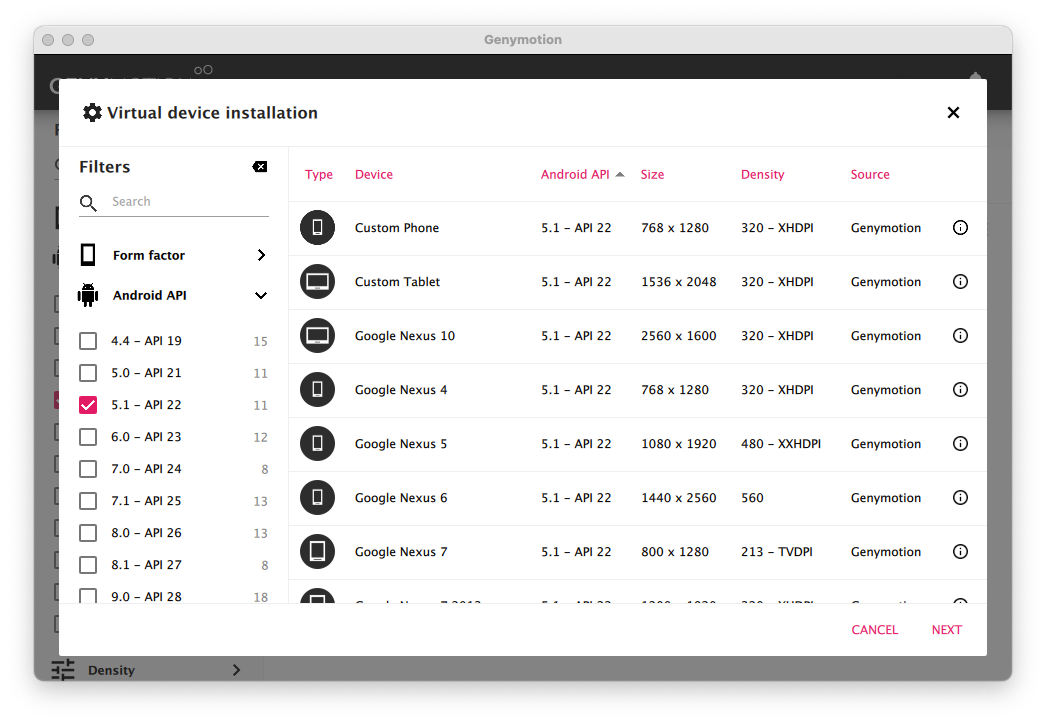1046x723 pixels.
Task: Click the 2560 x 1600 size cell
Action: click(678, 335)
